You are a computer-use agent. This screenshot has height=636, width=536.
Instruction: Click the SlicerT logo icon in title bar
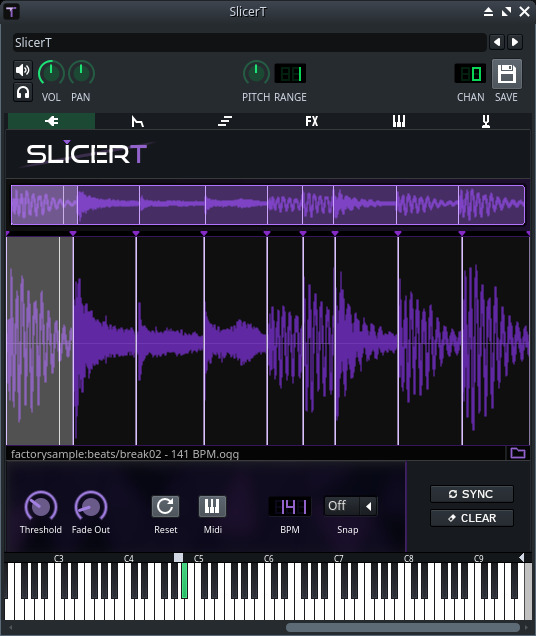tap(11, 12)
